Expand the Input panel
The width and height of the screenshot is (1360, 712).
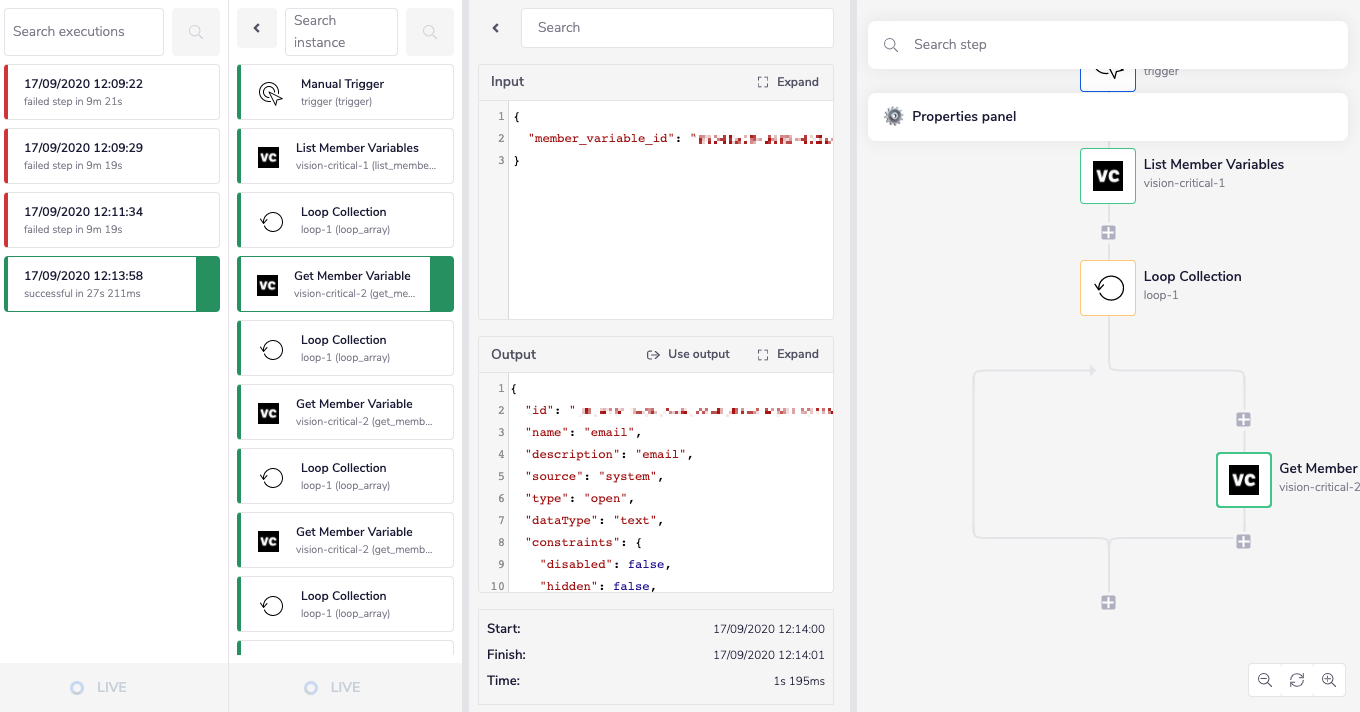tap(788, 82)
